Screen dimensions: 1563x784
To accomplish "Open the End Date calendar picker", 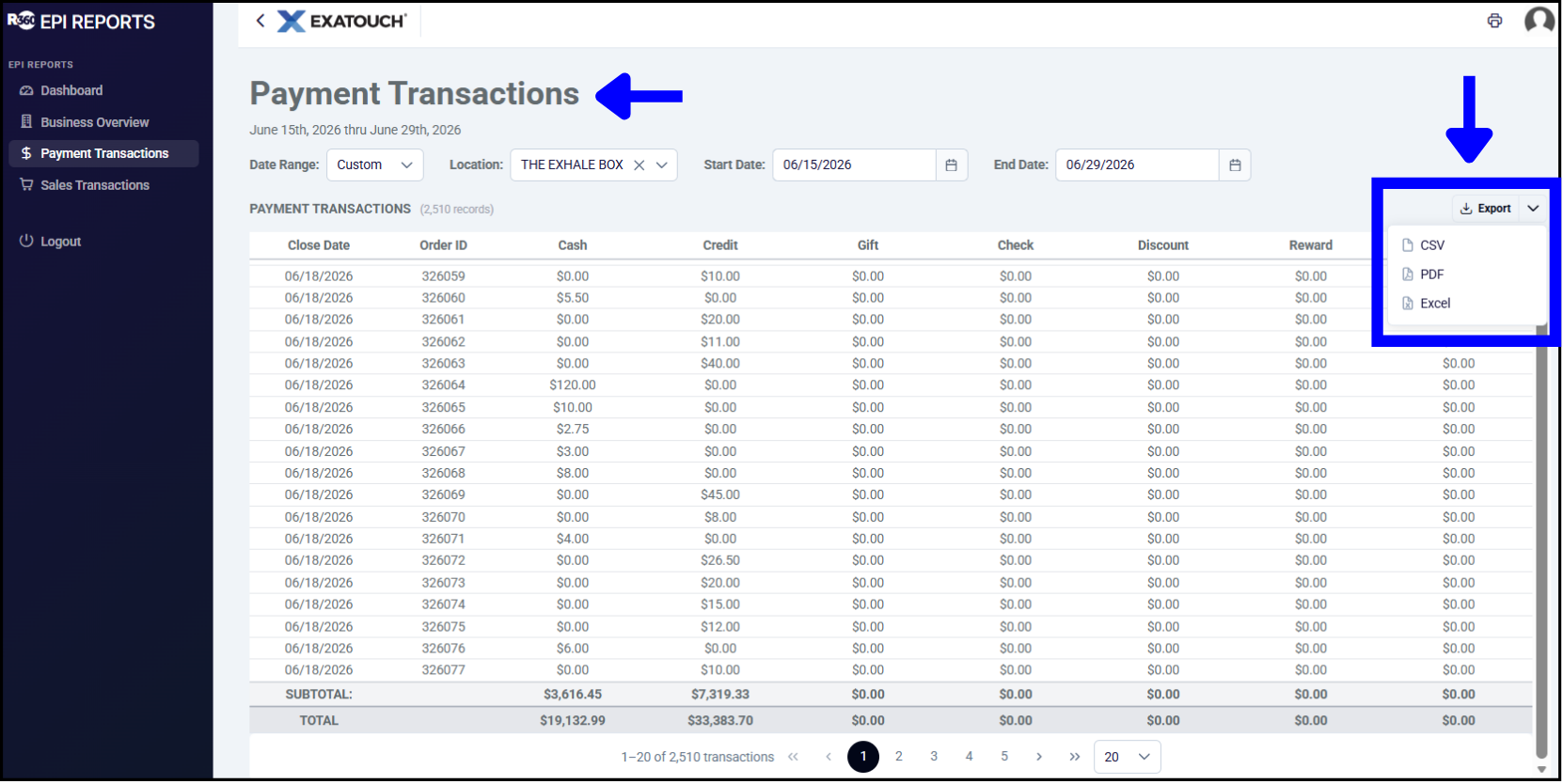I will 1235,165.
